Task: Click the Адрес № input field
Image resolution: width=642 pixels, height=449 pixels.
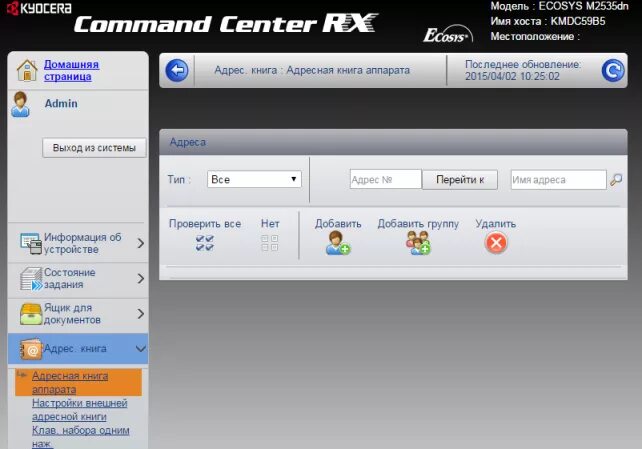Action: [x=385, y=179]
